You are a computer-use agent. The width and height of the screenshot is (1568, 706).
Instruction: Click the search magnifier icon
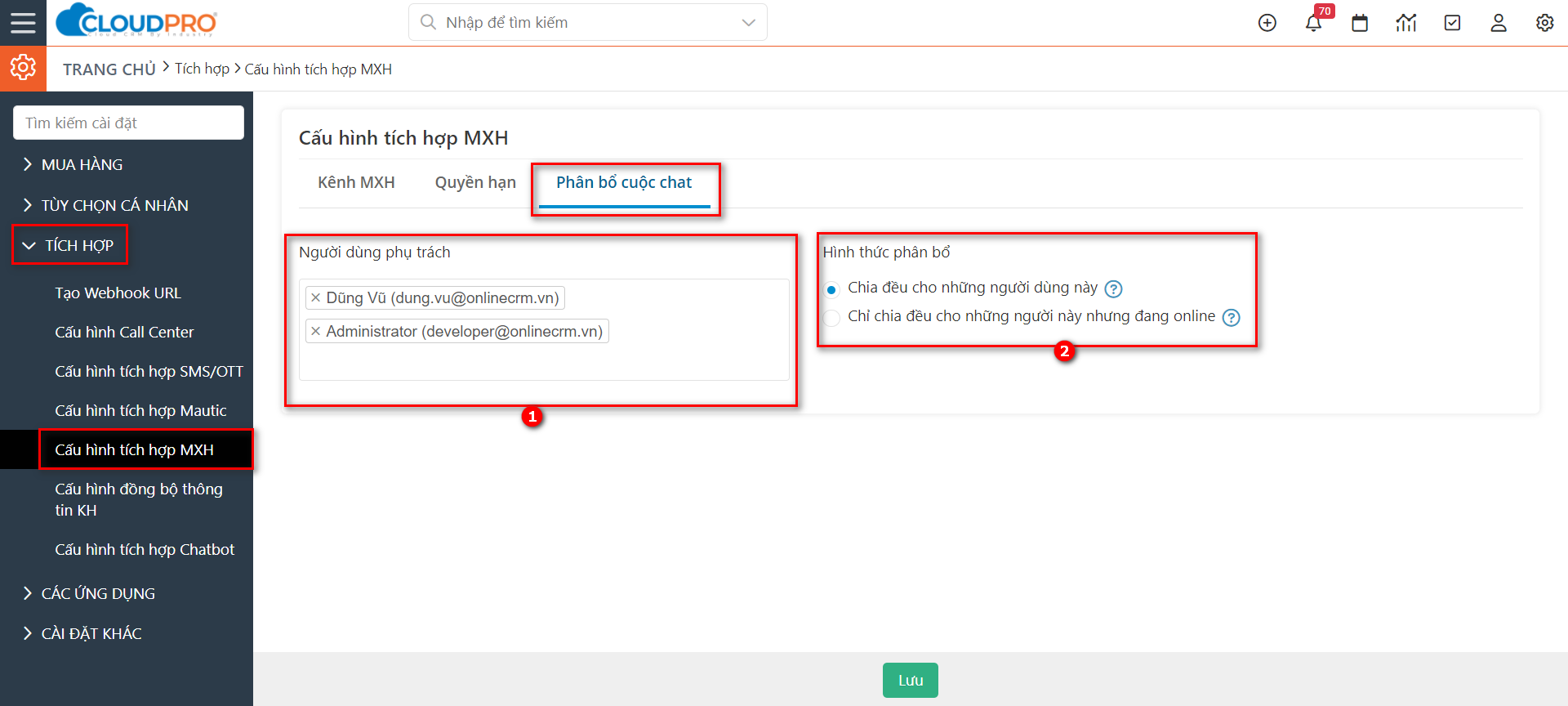click(428, 22)
